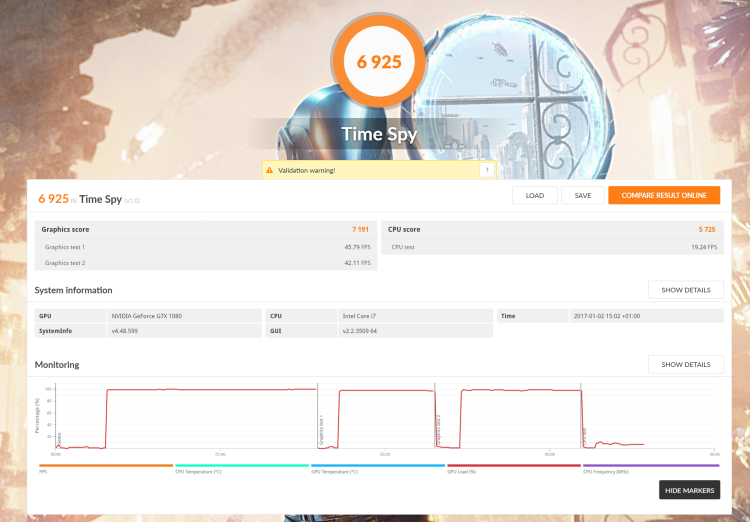Click the Graphics test 1 row
The height and width of the screenshot is (522, 750).
pos(206,247)
